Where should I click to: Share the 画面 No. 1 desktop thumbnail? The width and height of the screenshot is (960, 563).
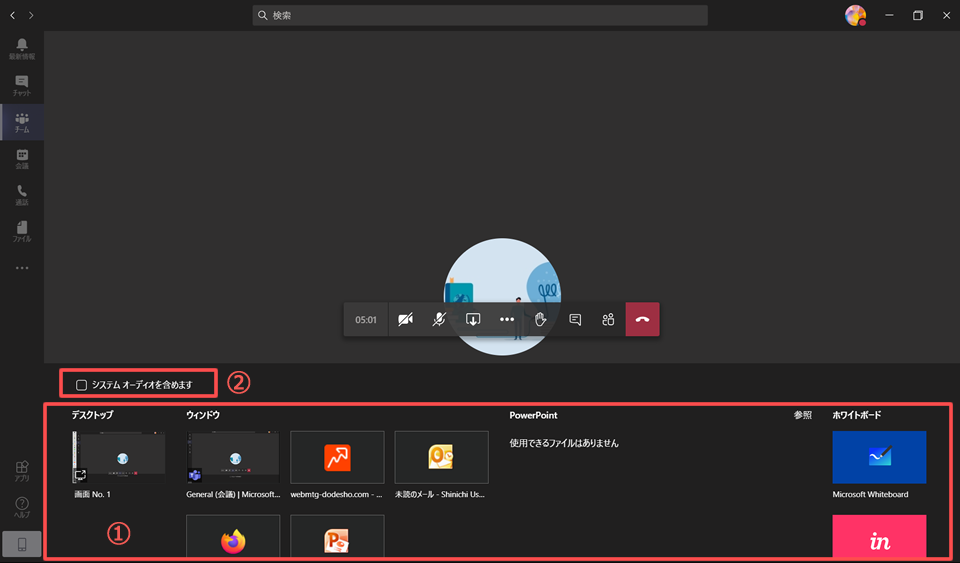(x=119, y=457)
